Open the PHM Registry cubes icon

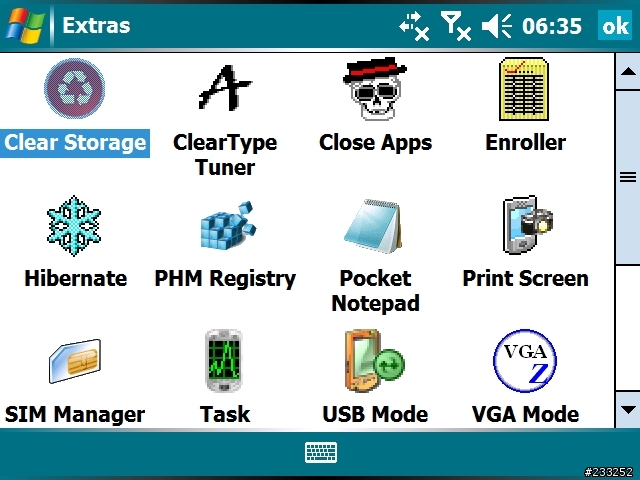228,226
